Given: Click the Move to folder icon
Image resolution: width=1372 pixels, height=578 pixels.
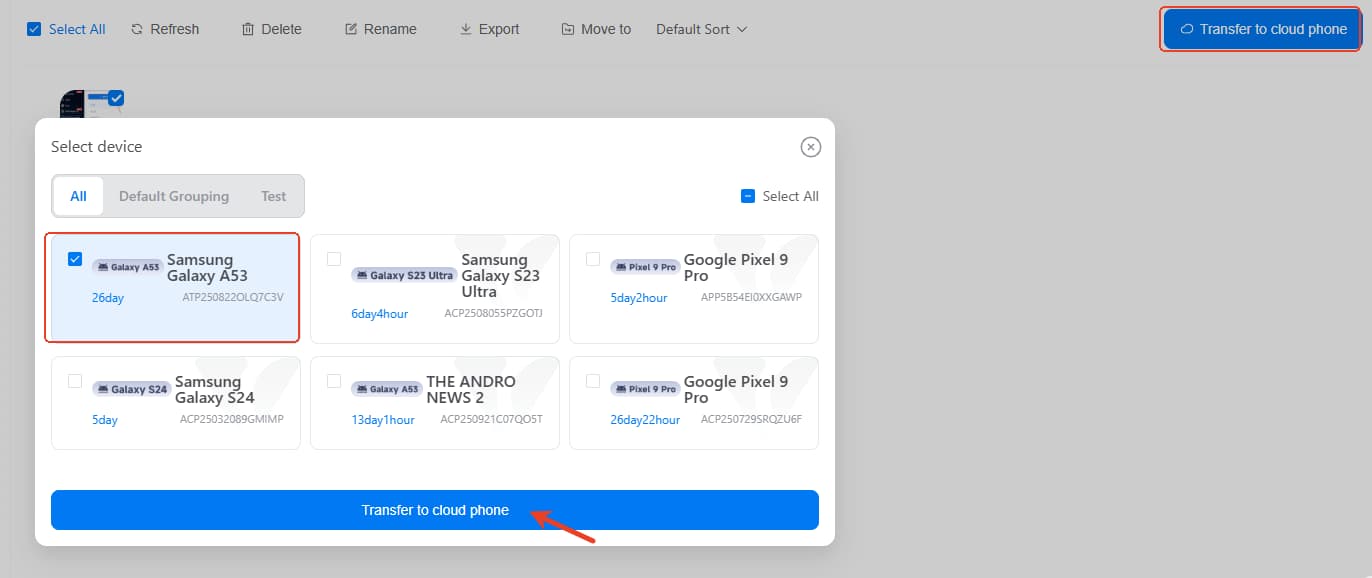Looking at the screenshot, I should (x=568, y=29).
